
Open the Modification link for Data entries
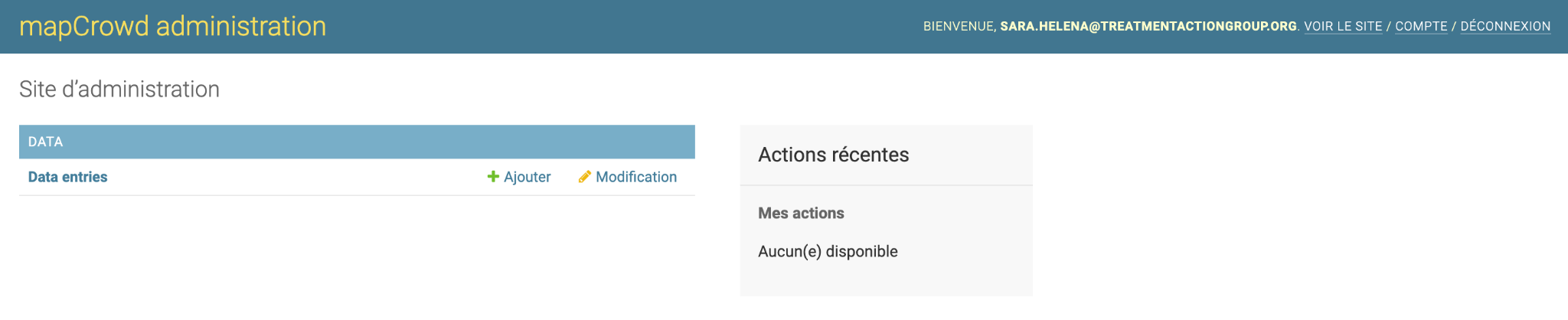tap(635, 177)
